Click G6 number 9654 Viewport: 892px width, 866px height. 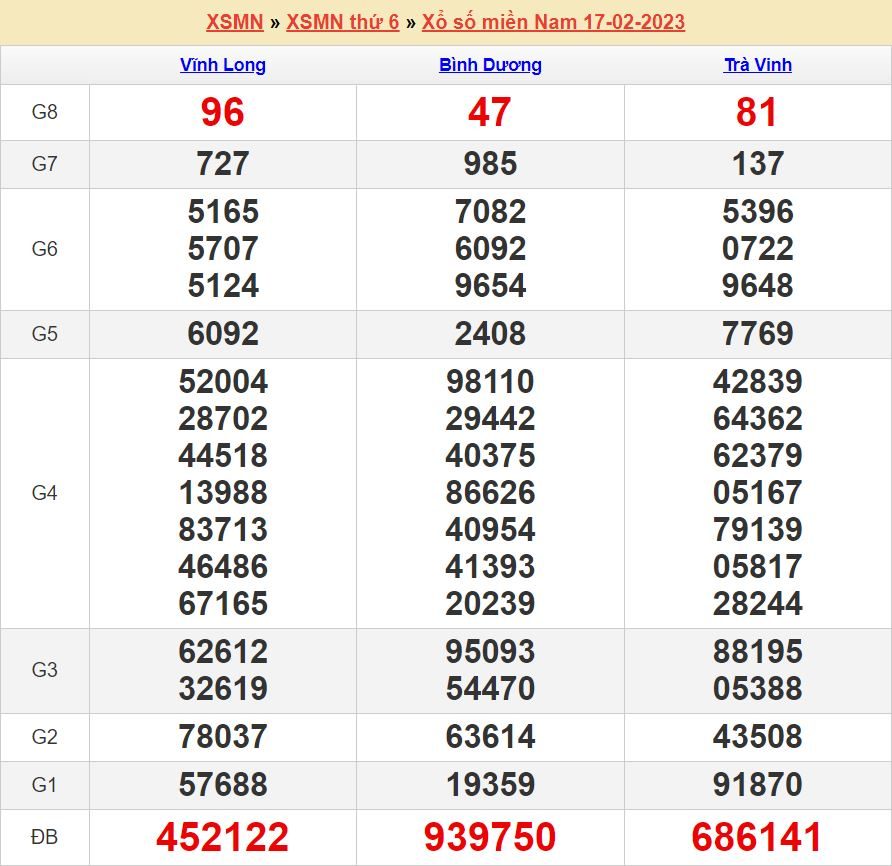[x=490, y=286]
